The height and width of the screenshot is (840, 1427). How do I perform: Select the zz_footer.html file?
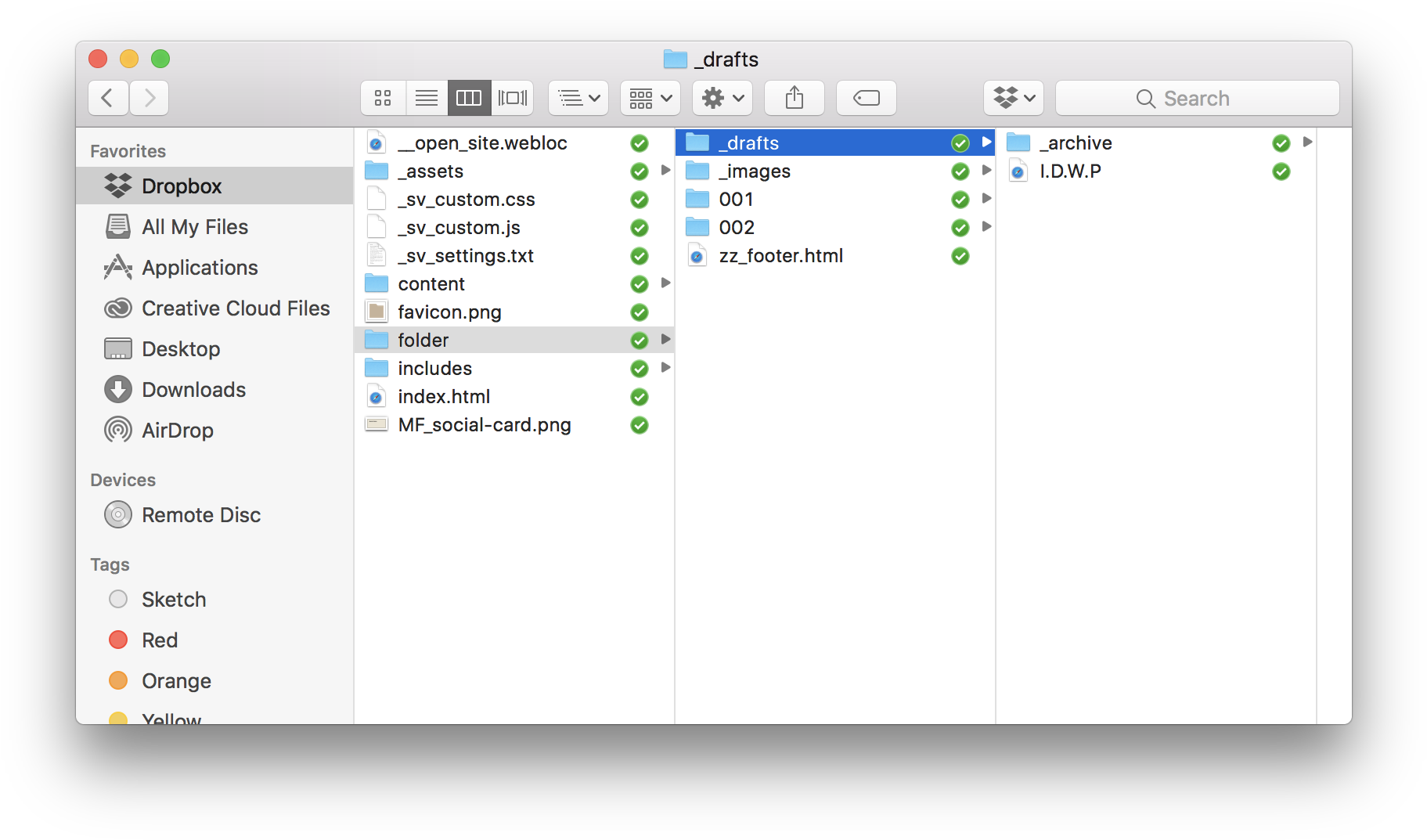tap(835, 256)
